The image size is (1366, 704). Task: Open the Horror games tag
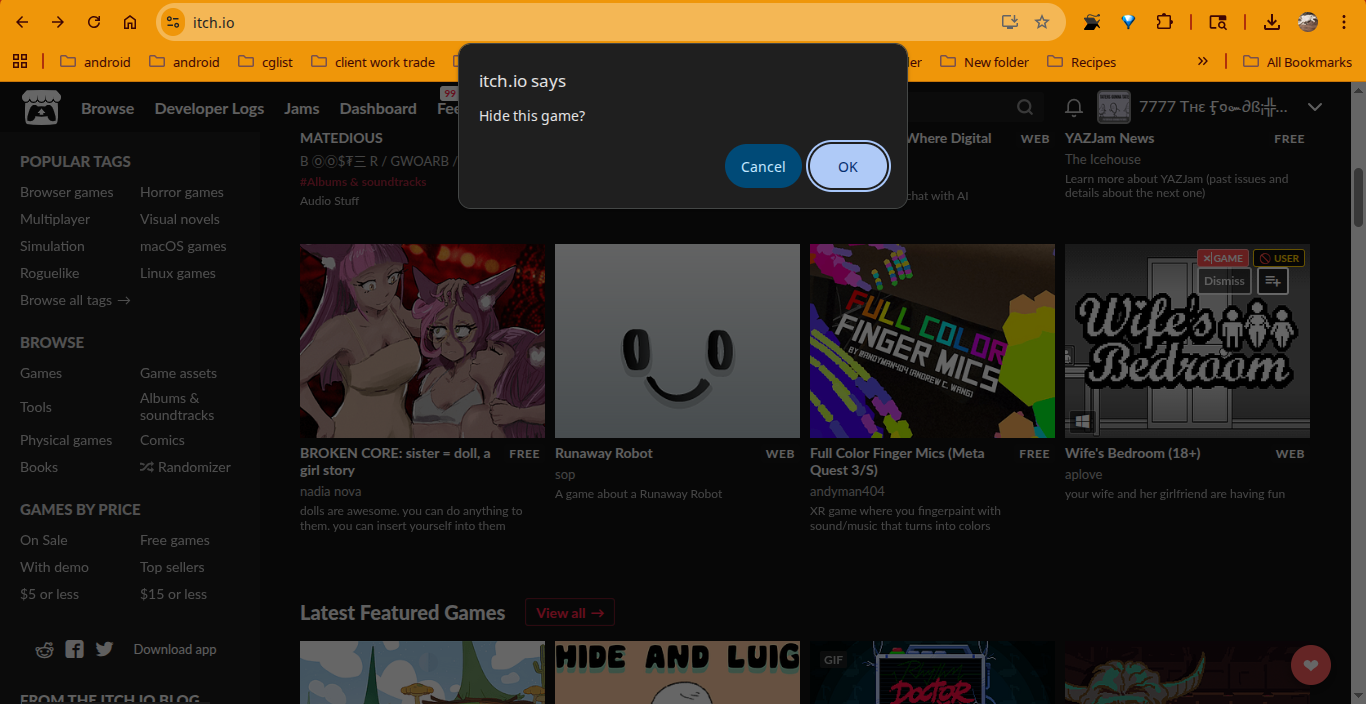click(x=182, y=192)
